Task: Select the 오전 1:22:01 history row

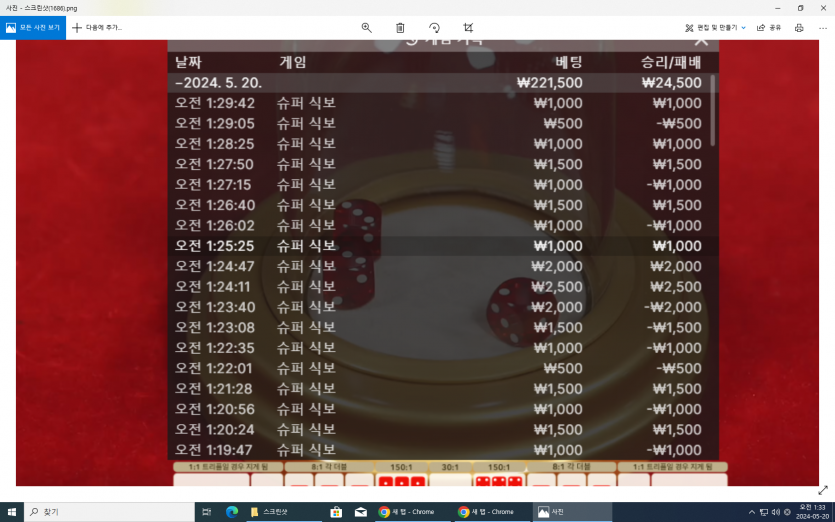Action: (443, 369)
